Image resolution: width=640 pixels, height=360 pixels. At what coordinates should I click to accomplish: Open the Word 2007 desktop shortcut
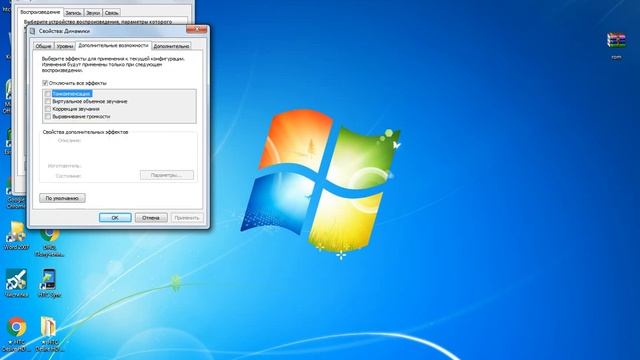pyautogui.click(x=16, y=236)
